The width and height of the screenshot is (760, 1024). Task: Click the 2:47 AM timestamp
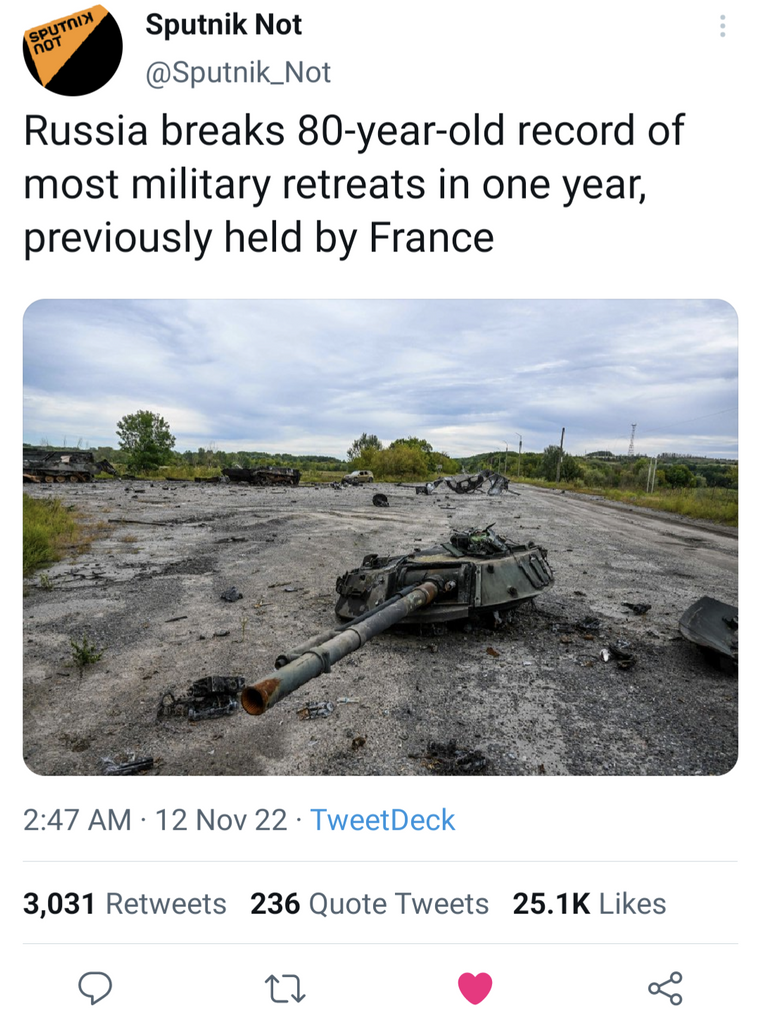click(x=77, y=820)
